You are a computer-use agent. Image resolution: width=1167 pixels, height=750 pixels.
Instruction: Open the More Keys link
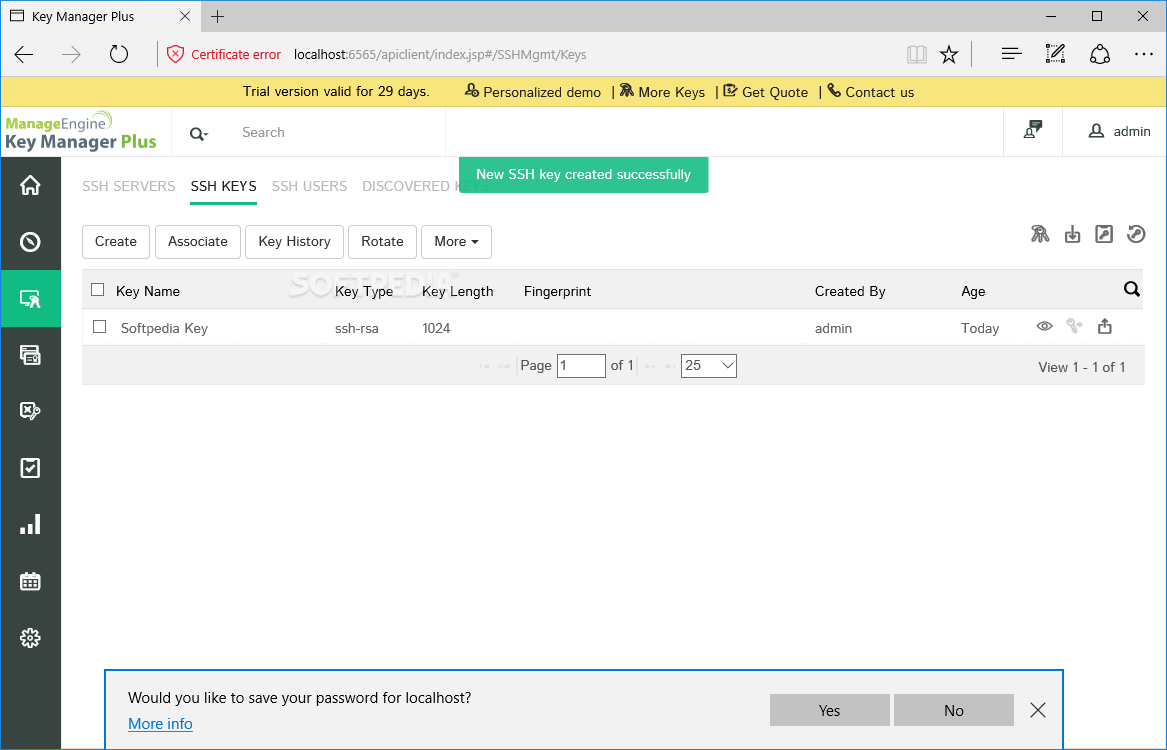662,92
